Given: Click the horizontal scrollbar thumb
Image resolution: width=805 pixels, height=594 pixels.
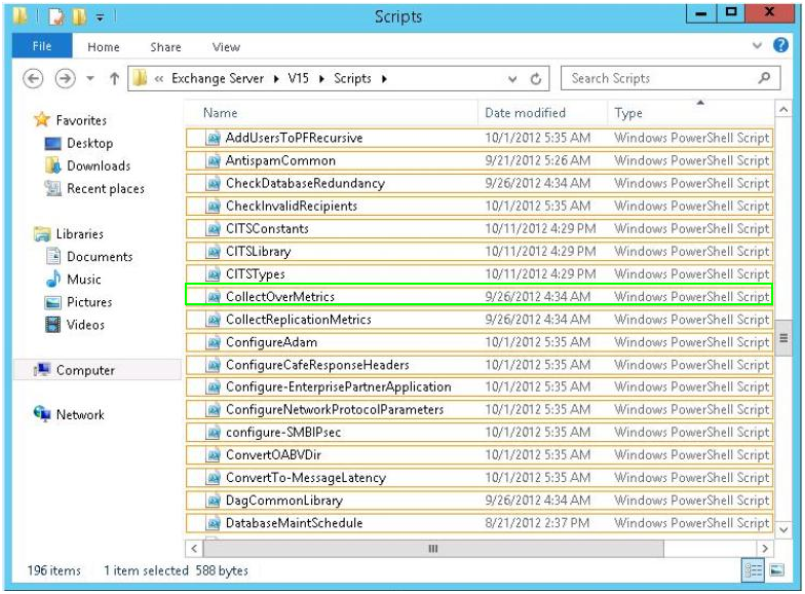Looking at the screenshot, I should pos(433,548).
